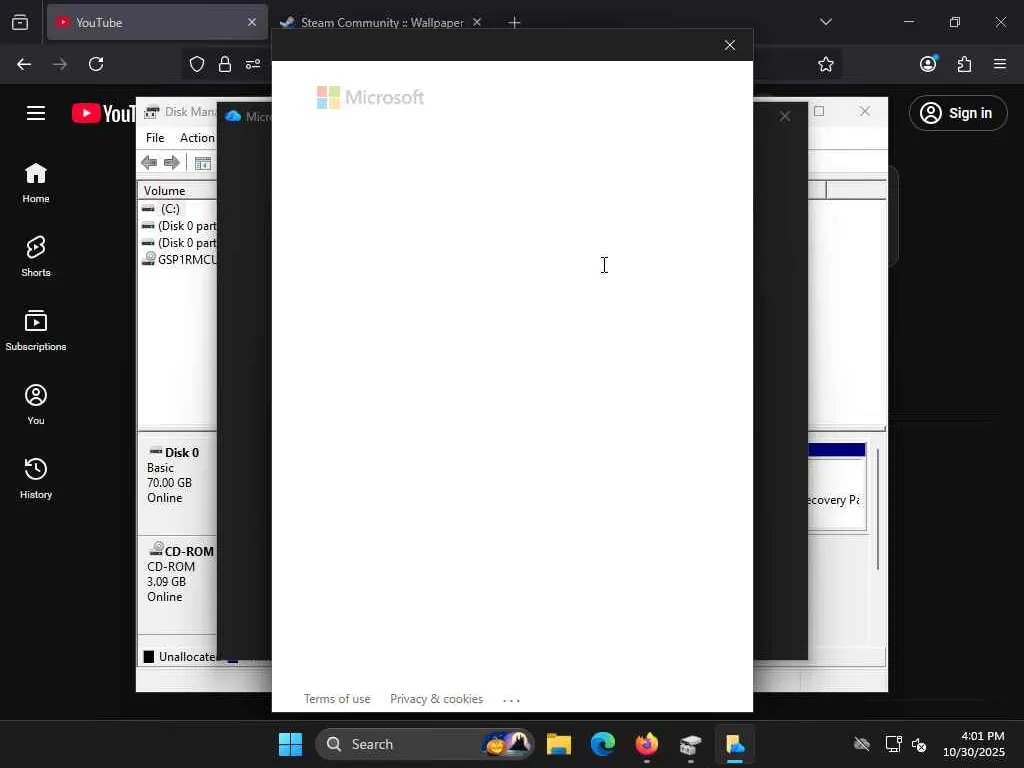This screenshot has height=768, width=1024.
Task: Close the Microsoft sign-in dialog
Action: (x=729, y=45)
